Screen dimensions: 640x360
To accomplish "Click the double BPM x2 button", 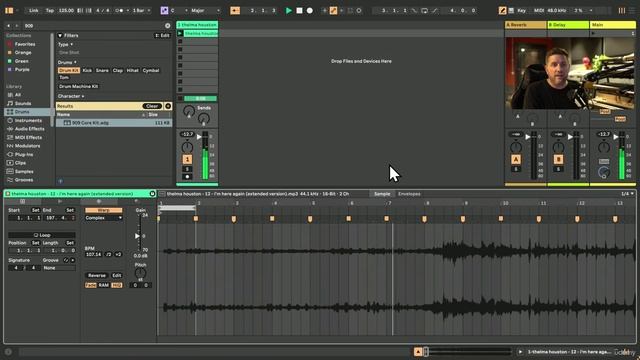I will (x=118, y=254).
